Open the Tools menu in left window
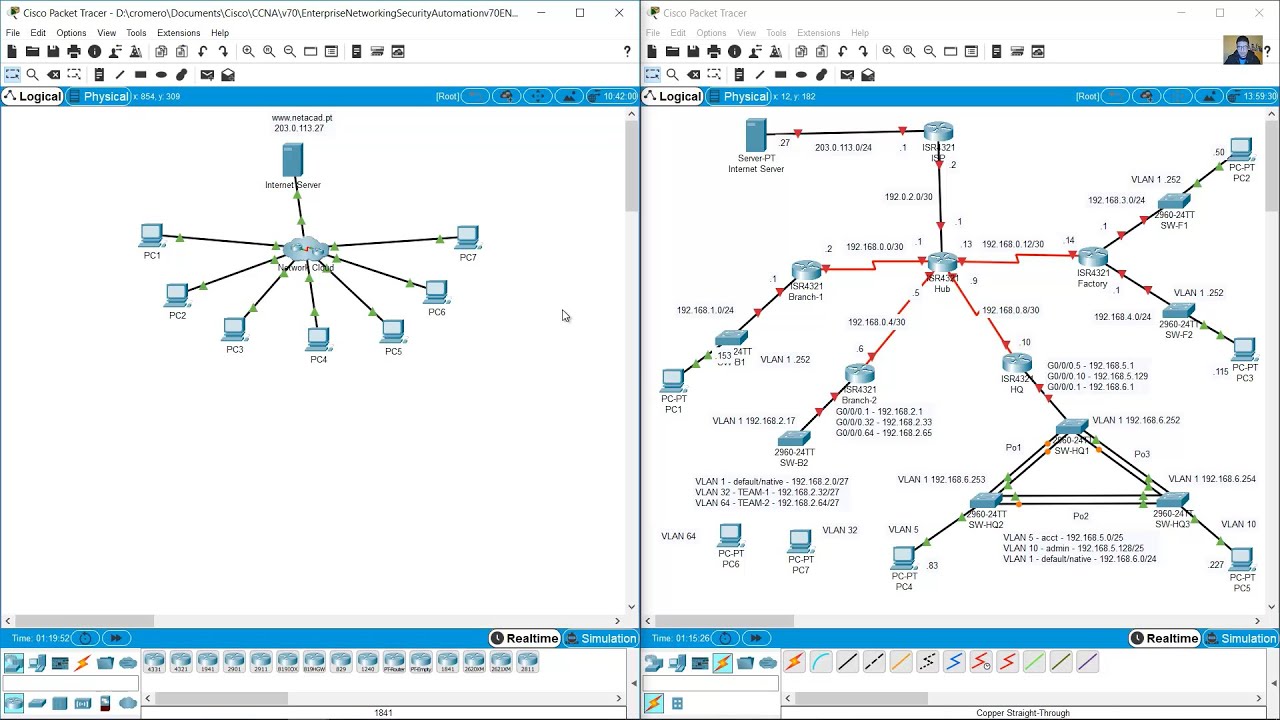The width and height of the screenshot is (1280, 720). pyautogui.click(x=136, y=33)
